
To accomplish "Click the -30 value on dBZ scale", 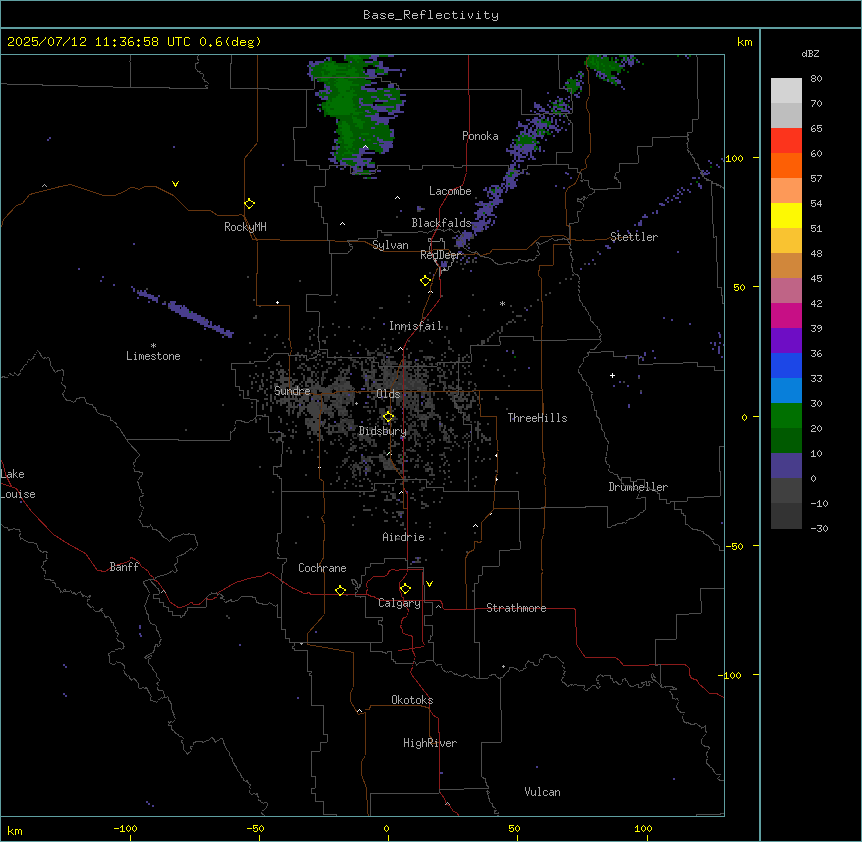I will (x=819, y=528).
